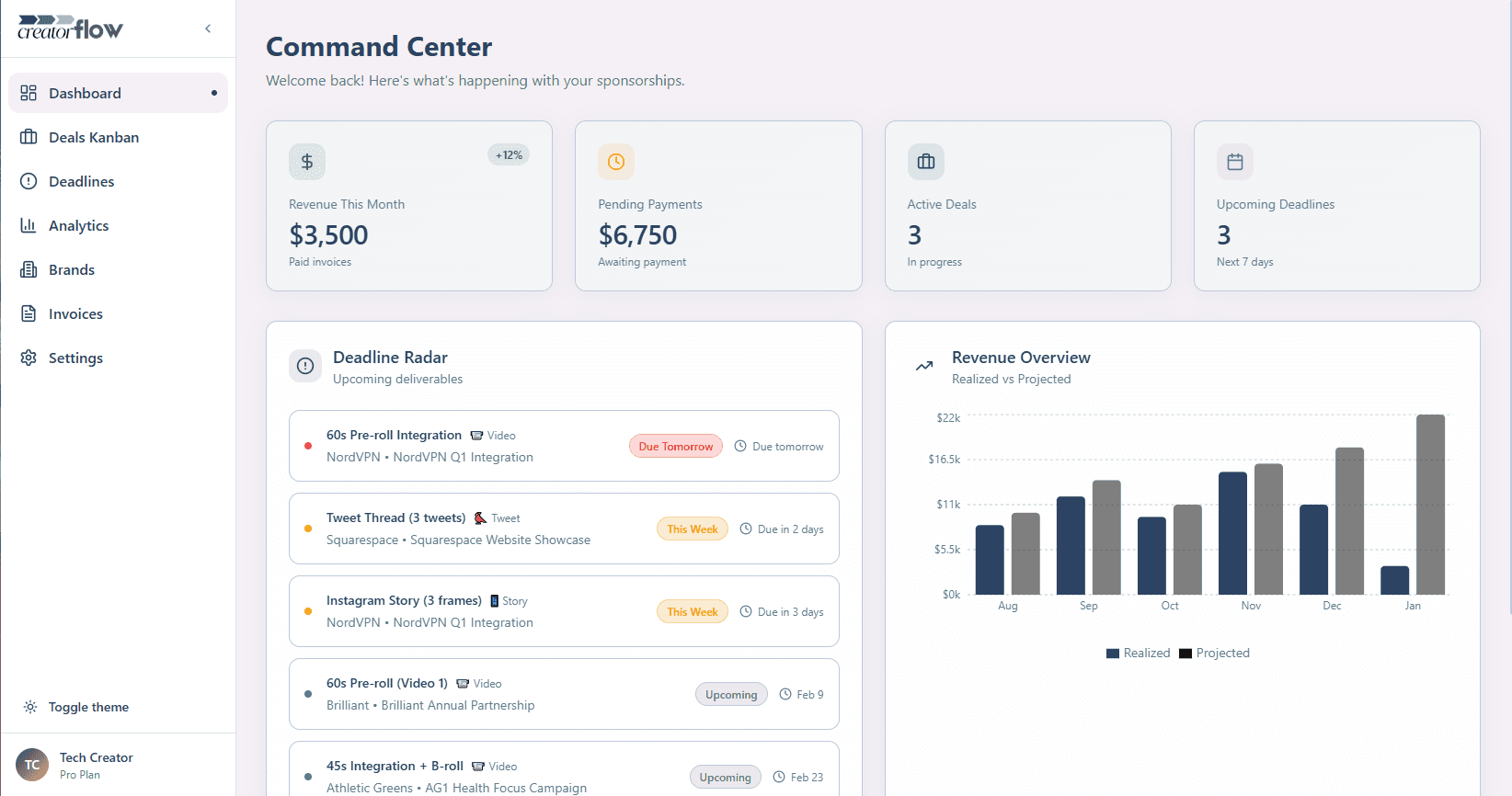Click the dollar sign revenue icon
The width and height of the screenshot is (1512, 796).
coord(307,162)
